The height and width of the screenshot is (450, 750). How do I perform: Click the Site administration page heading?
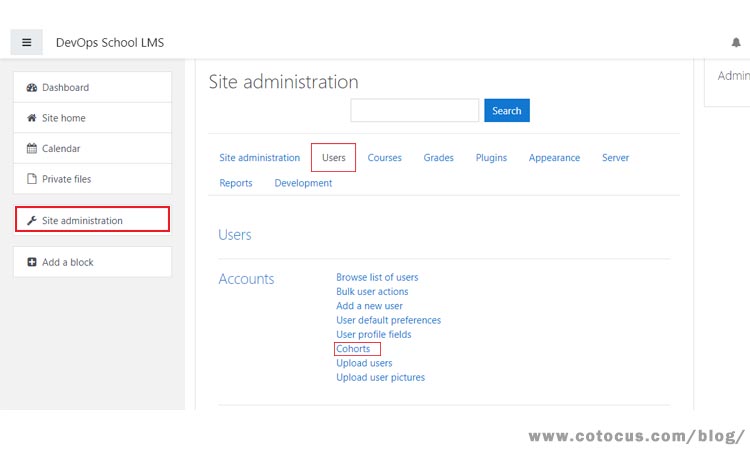[x=284, y=82]
